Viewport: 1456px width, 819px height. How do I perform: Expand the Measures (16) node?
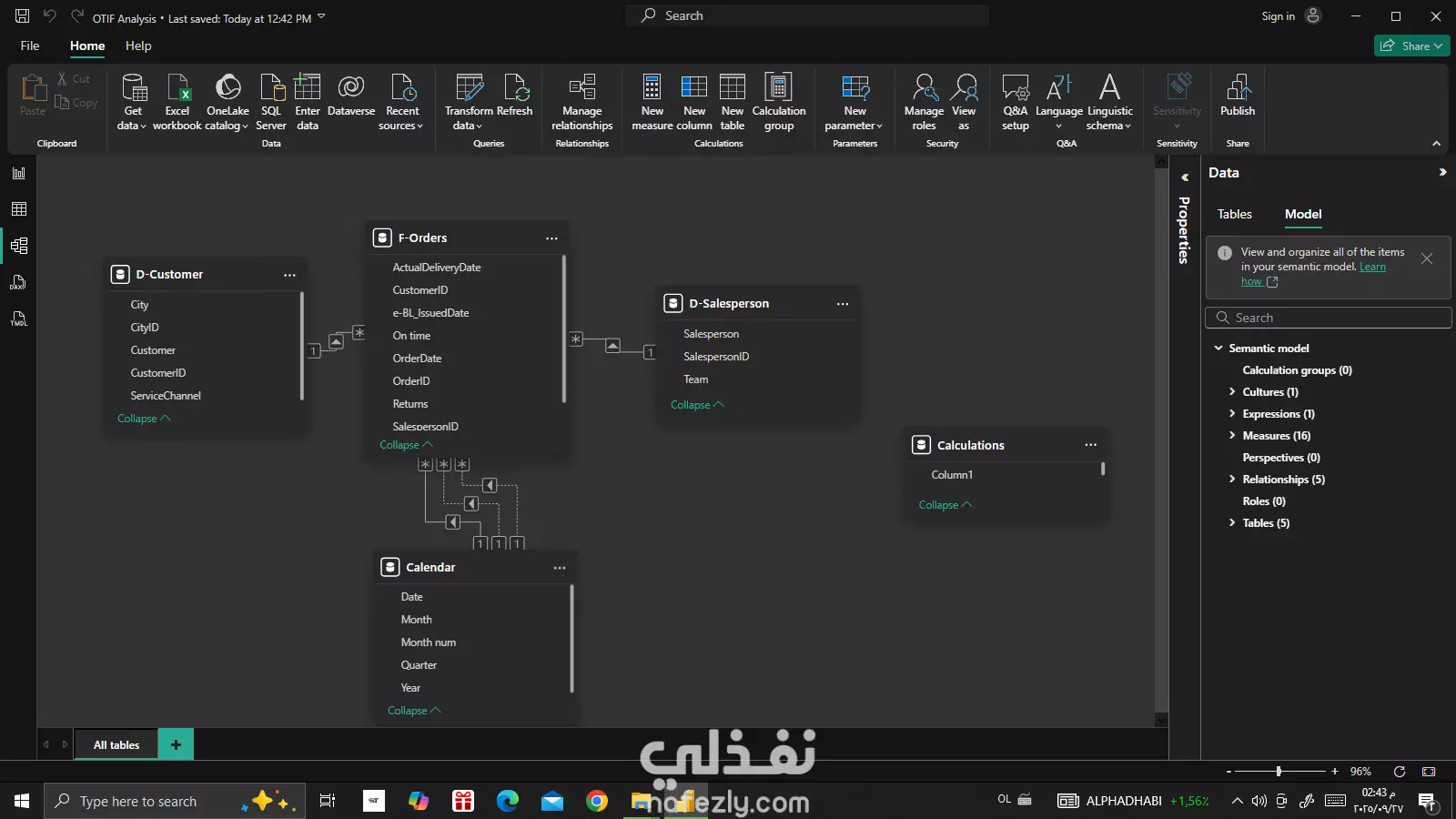[1232, 436]
